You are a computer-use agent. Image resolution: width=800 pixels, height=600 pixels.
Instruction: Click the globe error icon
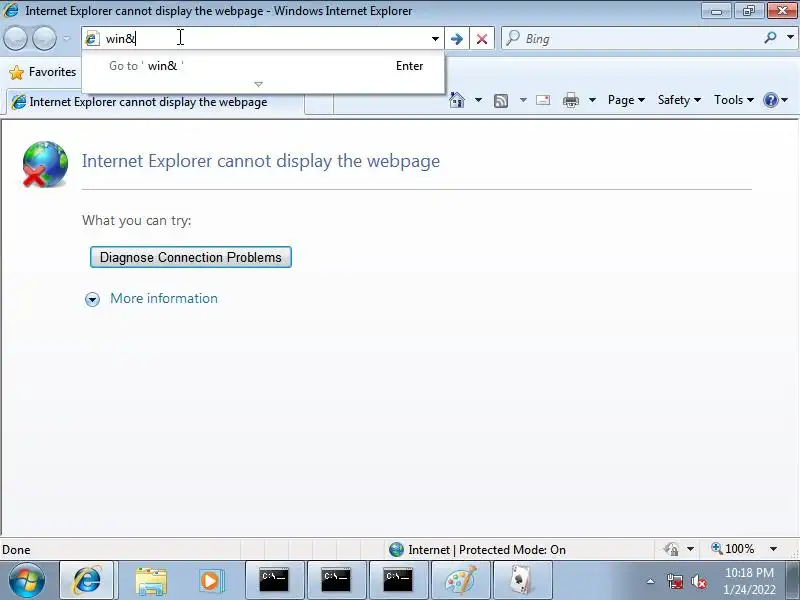pyautogui.click(x=45, y=164)
